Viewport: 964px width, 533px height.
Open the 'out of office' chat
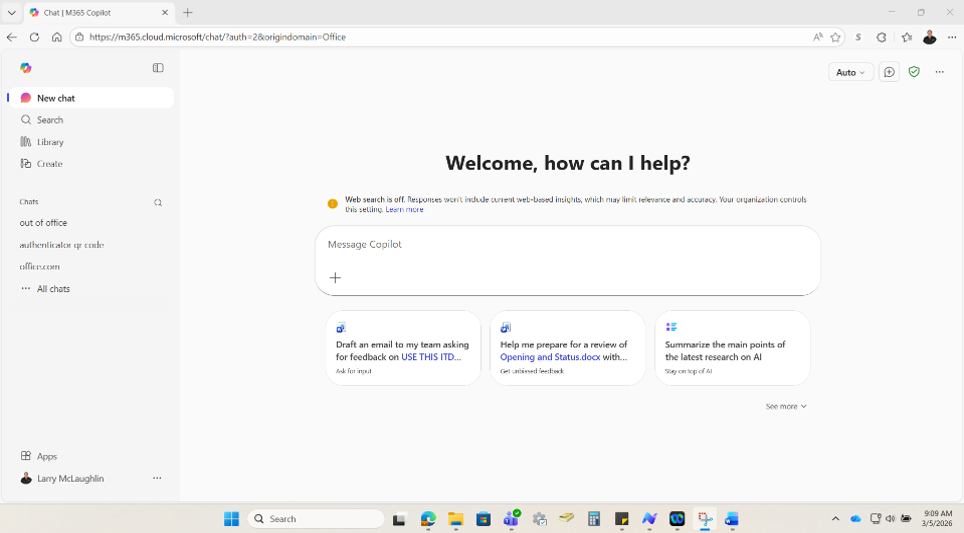[43, 223]
